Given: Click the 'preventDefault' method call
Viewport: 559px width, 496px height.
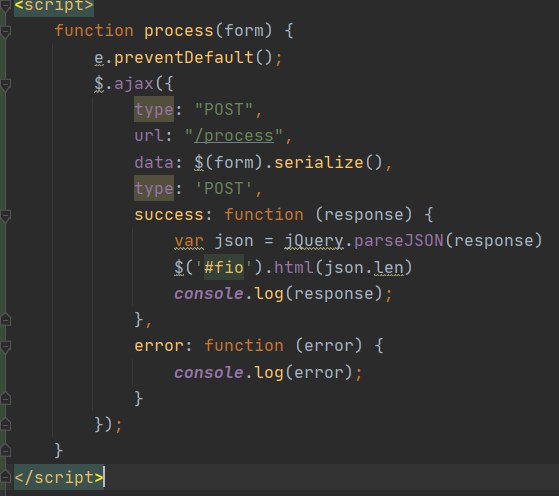Looking at the screenshot, I should (x=184, y=58).
